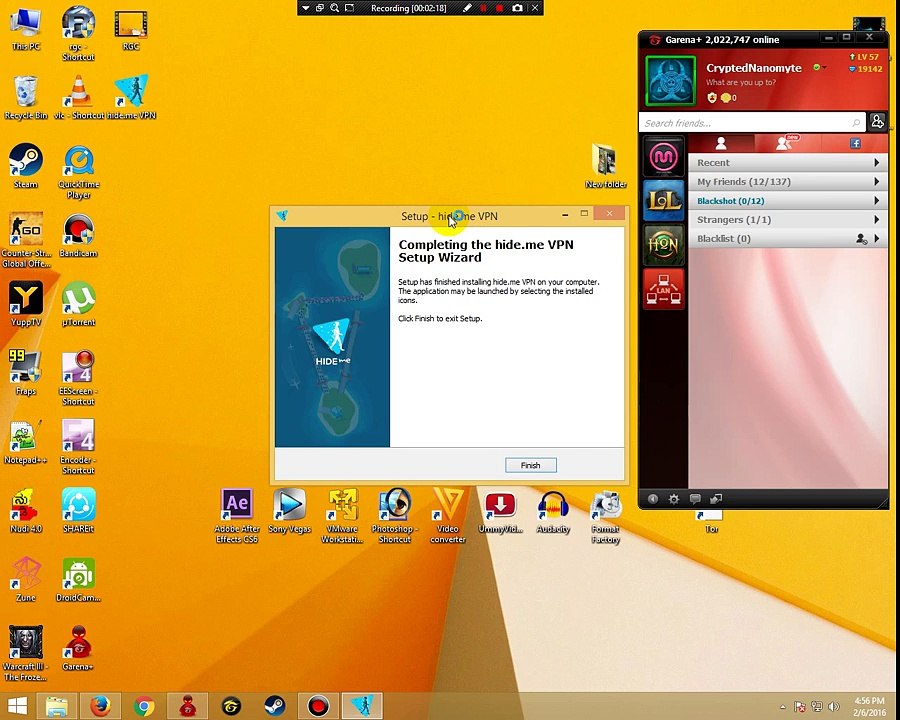This screenshot has height=720, width=900.
Task: Select the Bandicam desktop icon
Action: click(79, 235)
